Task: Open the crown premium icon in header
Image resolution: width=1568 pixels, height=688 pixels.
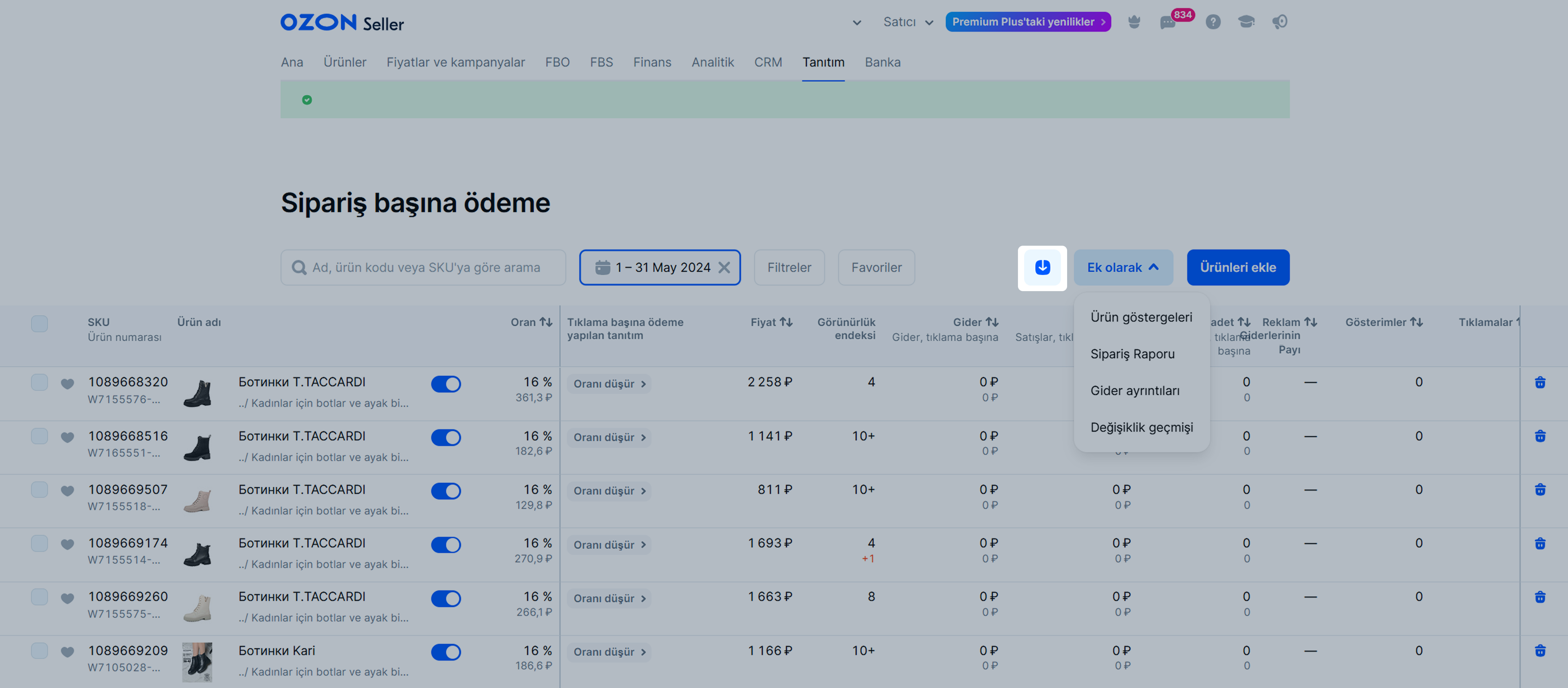Action: [1133, 22]
